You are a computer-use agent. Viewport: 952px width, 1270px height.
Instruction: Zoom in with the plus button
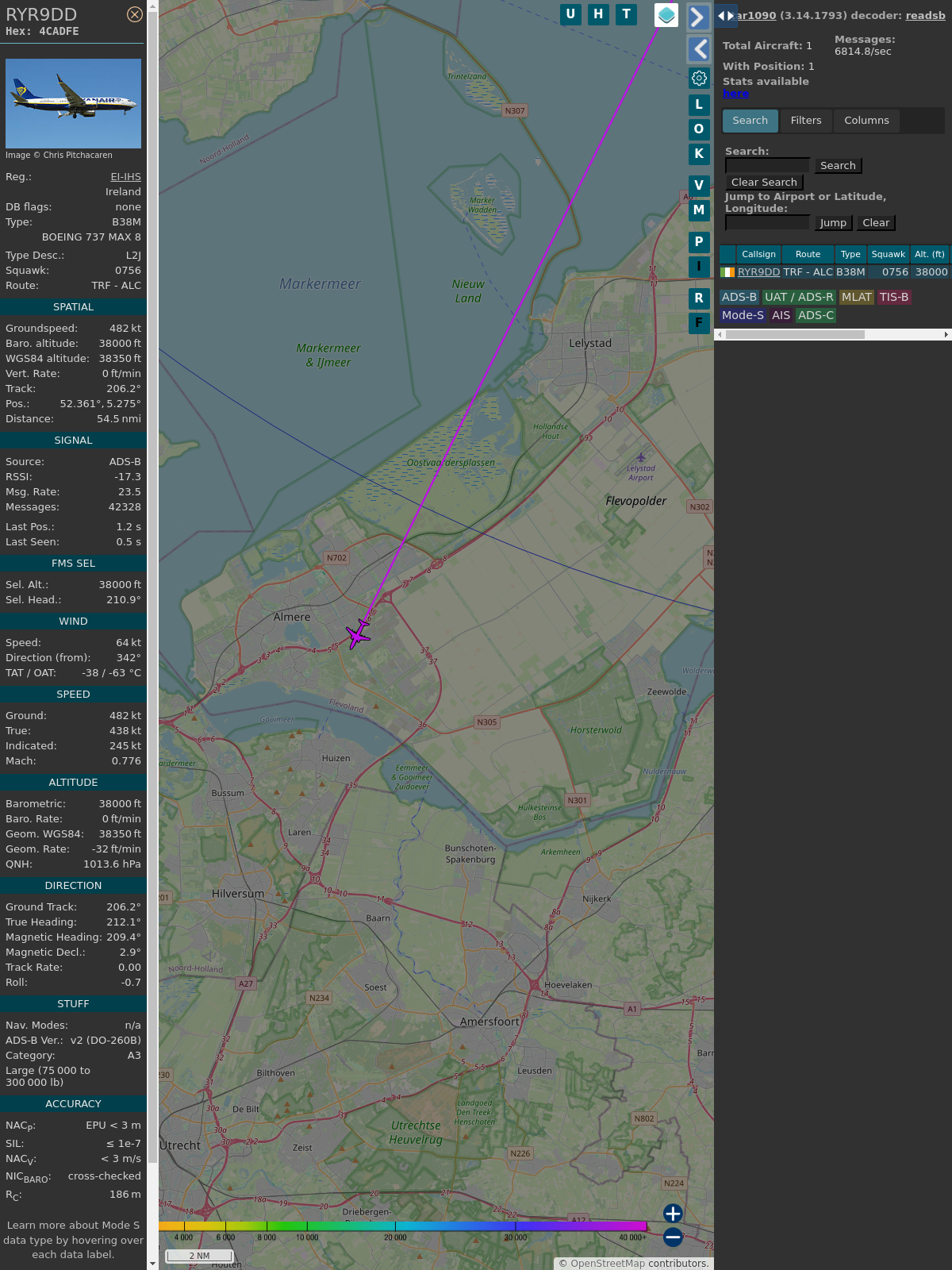coord(673,1213)
